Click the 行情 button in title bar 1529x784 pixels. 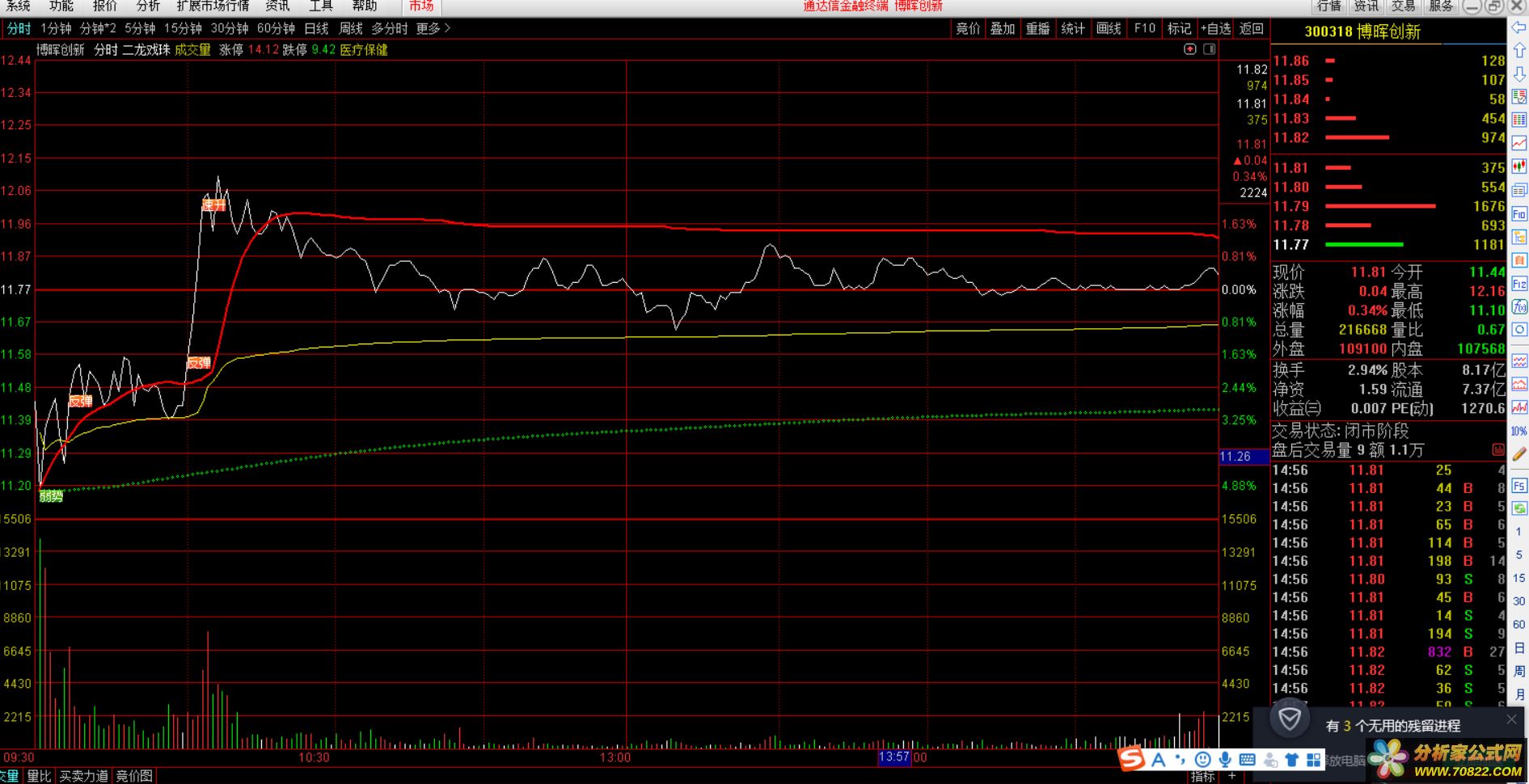1329,6
